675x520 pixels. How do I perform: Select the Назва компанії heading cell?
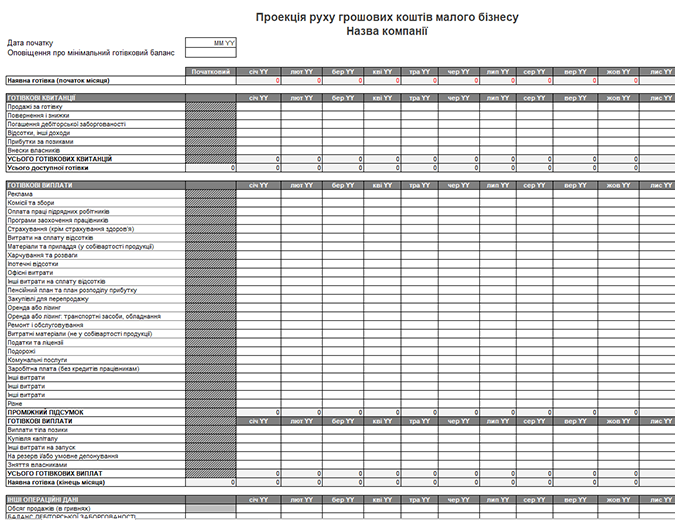[x=387, y=31]
